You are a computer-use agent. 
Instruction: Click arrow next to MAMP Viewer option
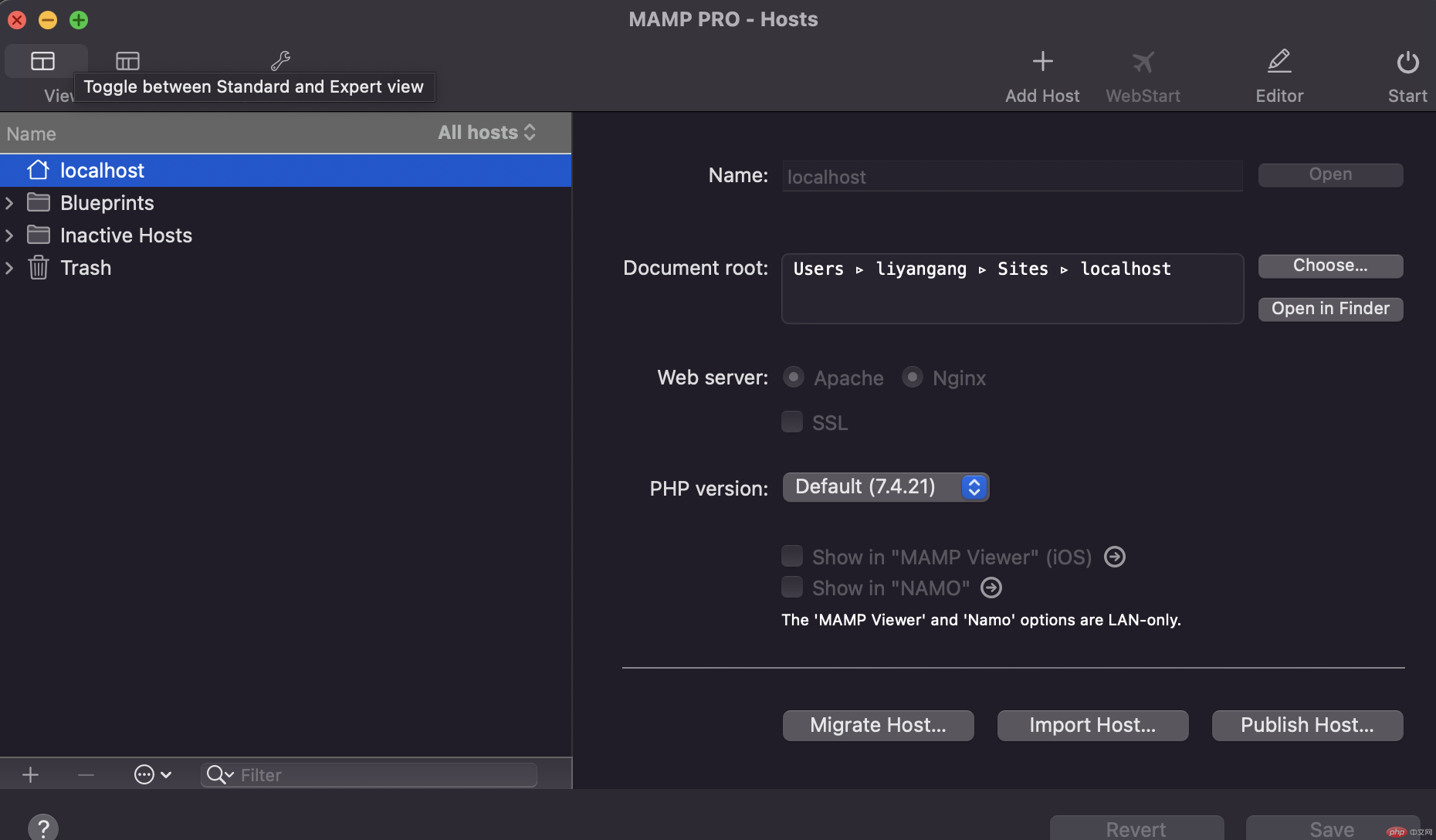coord(1115,557)
